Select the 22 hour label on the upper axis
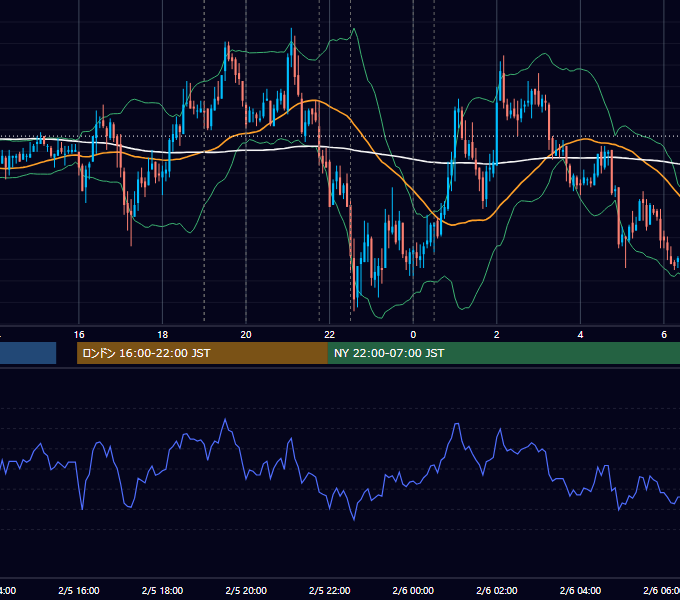This screenshot has height=600, width=680. coord(330,335)
